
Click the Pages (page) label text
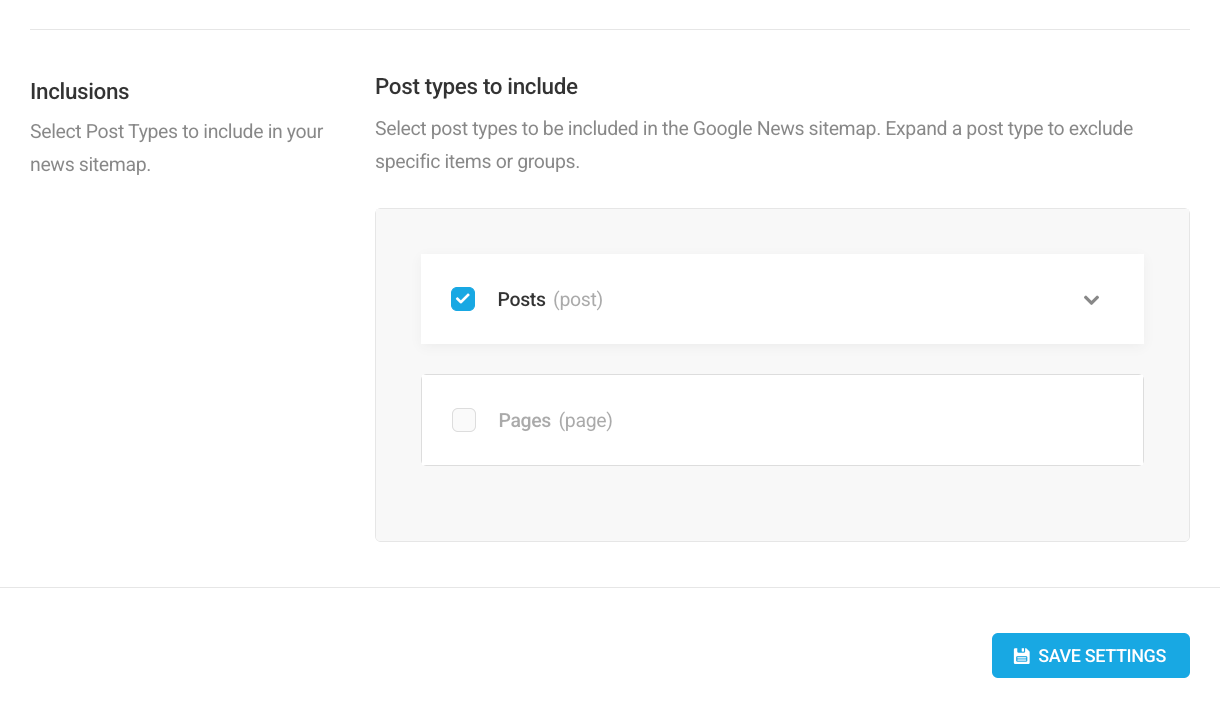tap(556, 419)
